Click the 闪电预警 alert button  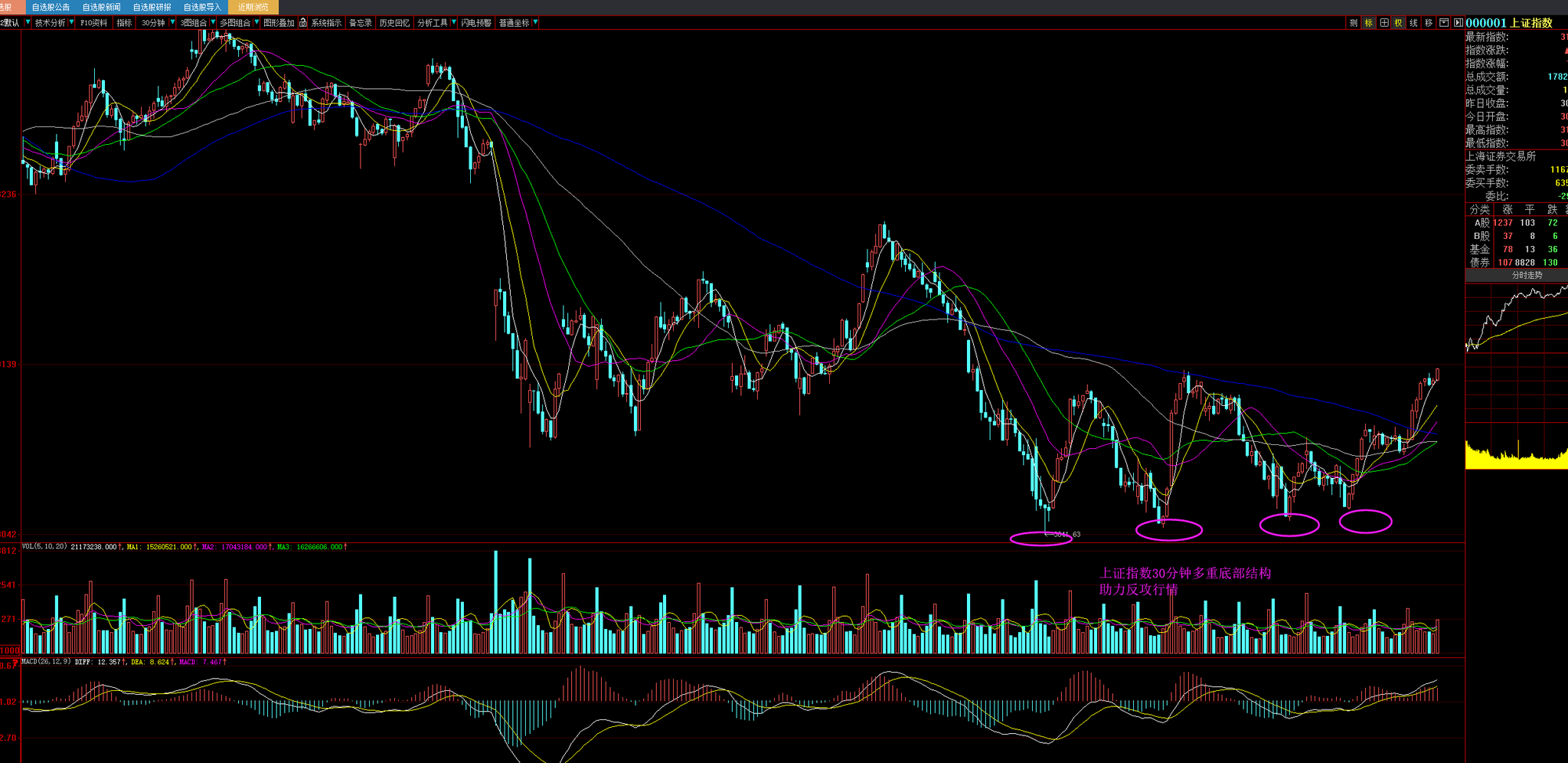pos(476,23)
